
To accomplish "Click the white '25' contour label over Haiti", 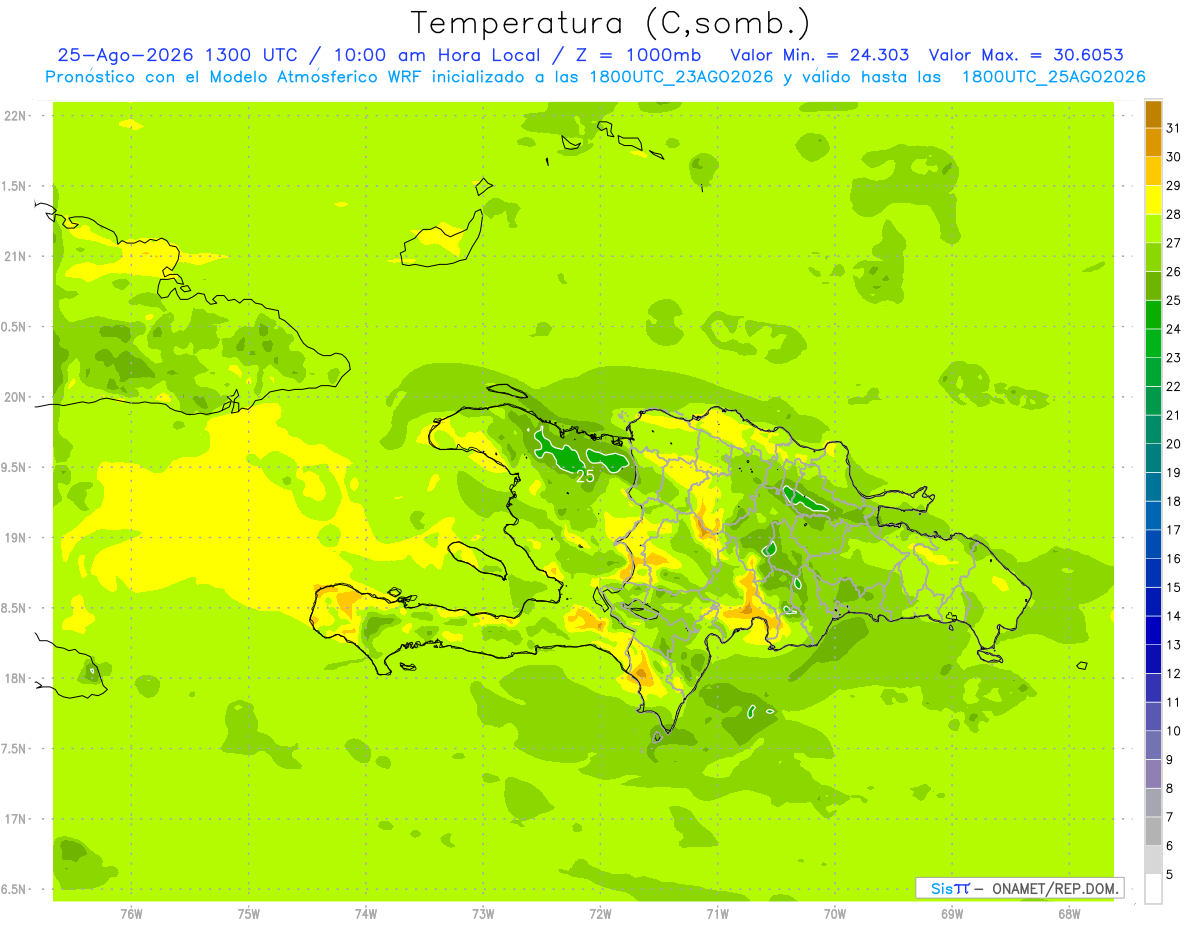I will coord(586,476).
